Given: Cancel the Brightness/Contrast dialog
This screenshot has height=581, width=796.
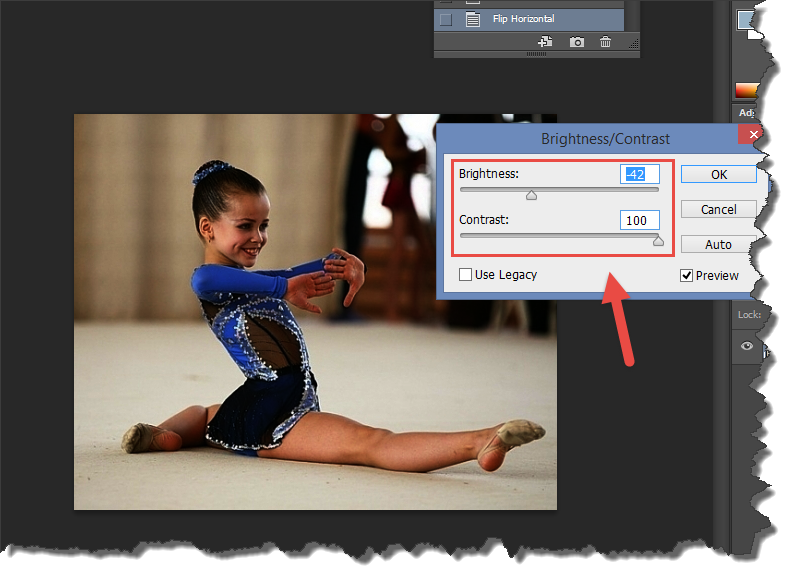Looking at the screenshot, I should pyautogui.click(x=718, y=209).
